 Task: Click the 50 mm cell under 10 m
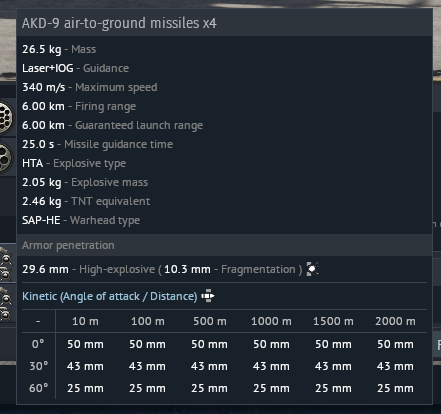click(x=85, y=344)
